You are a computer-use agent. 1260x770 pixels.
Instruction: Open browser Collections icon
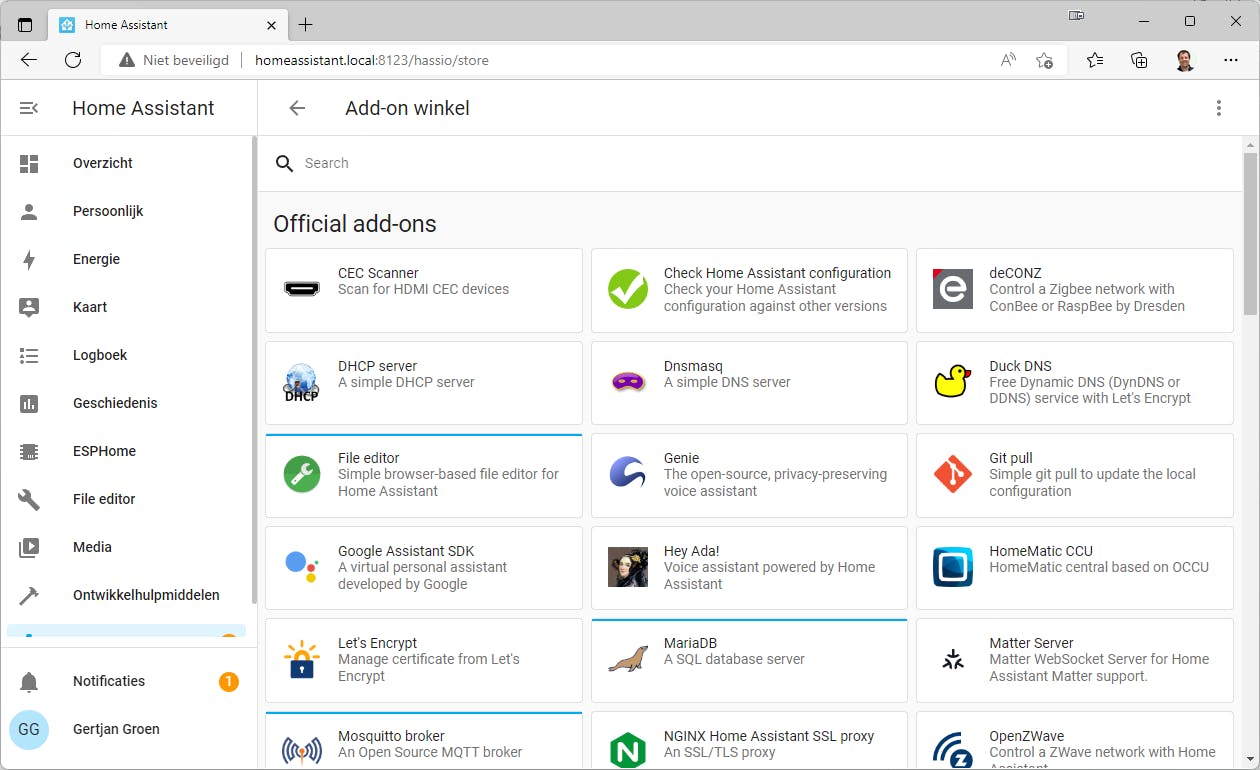coord(1139,60)
